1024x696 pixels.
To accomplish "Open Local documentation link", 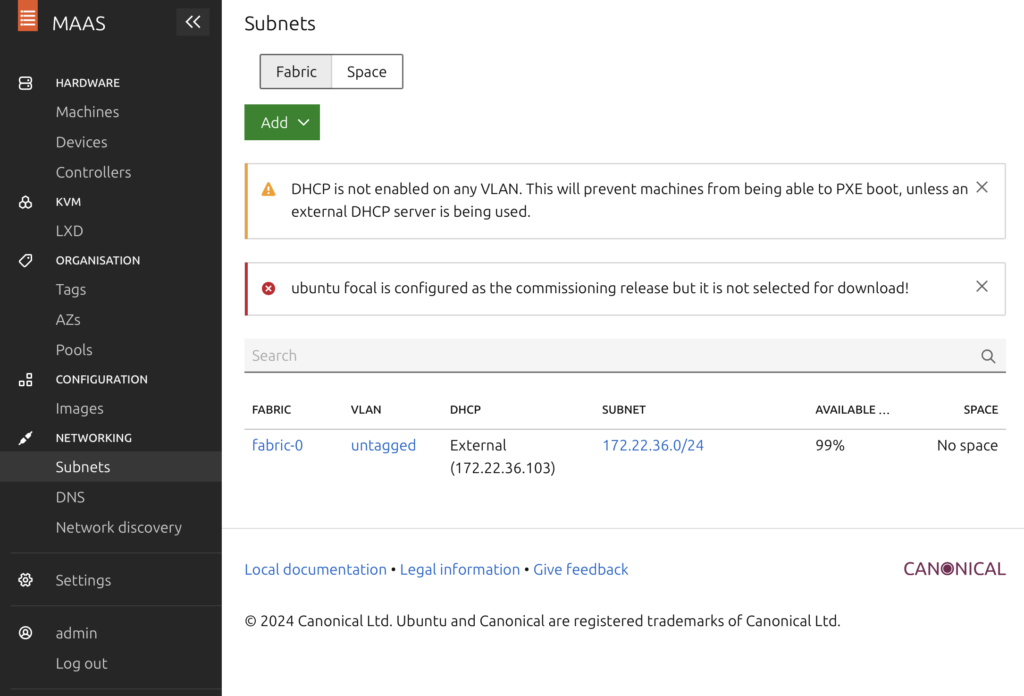I will [x=315, y=569].
